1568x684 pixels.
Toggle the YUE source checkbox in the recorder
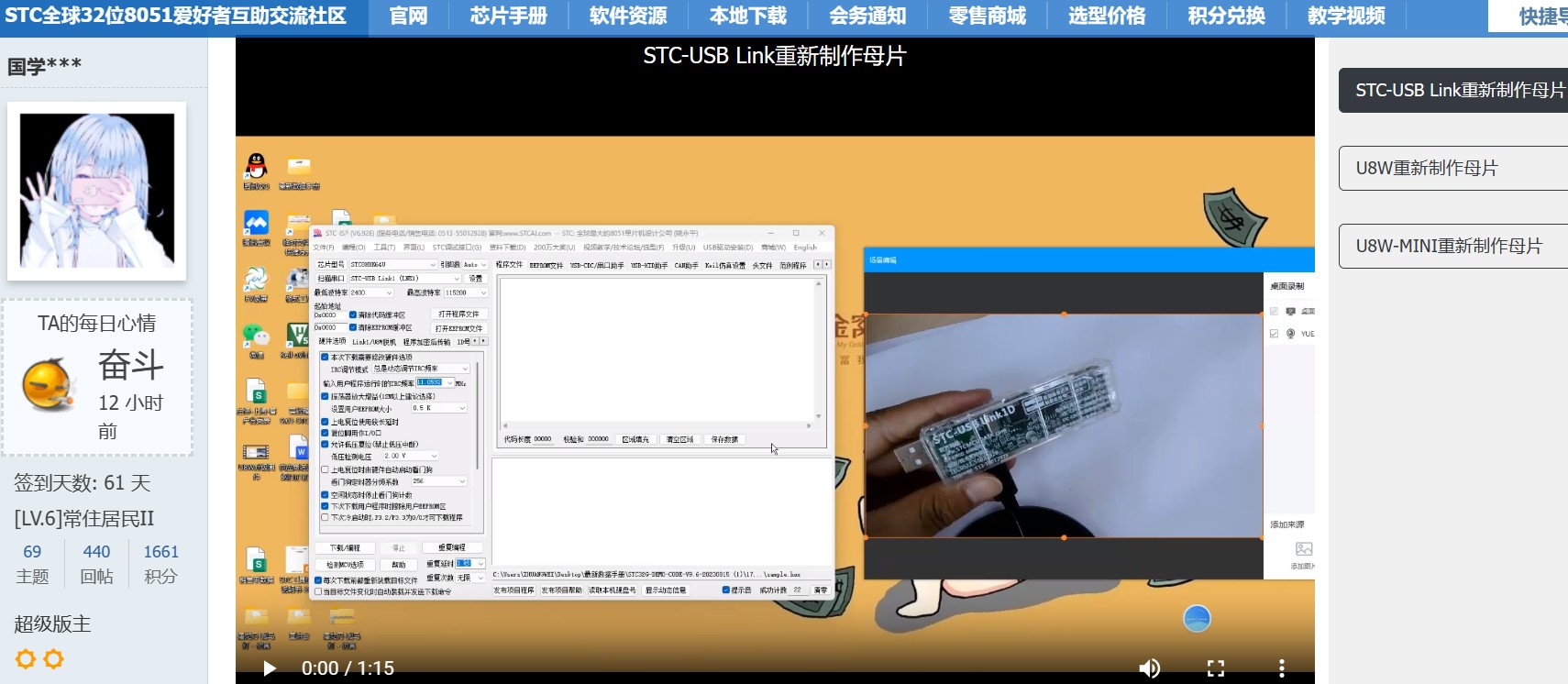tap(1274, 334)
